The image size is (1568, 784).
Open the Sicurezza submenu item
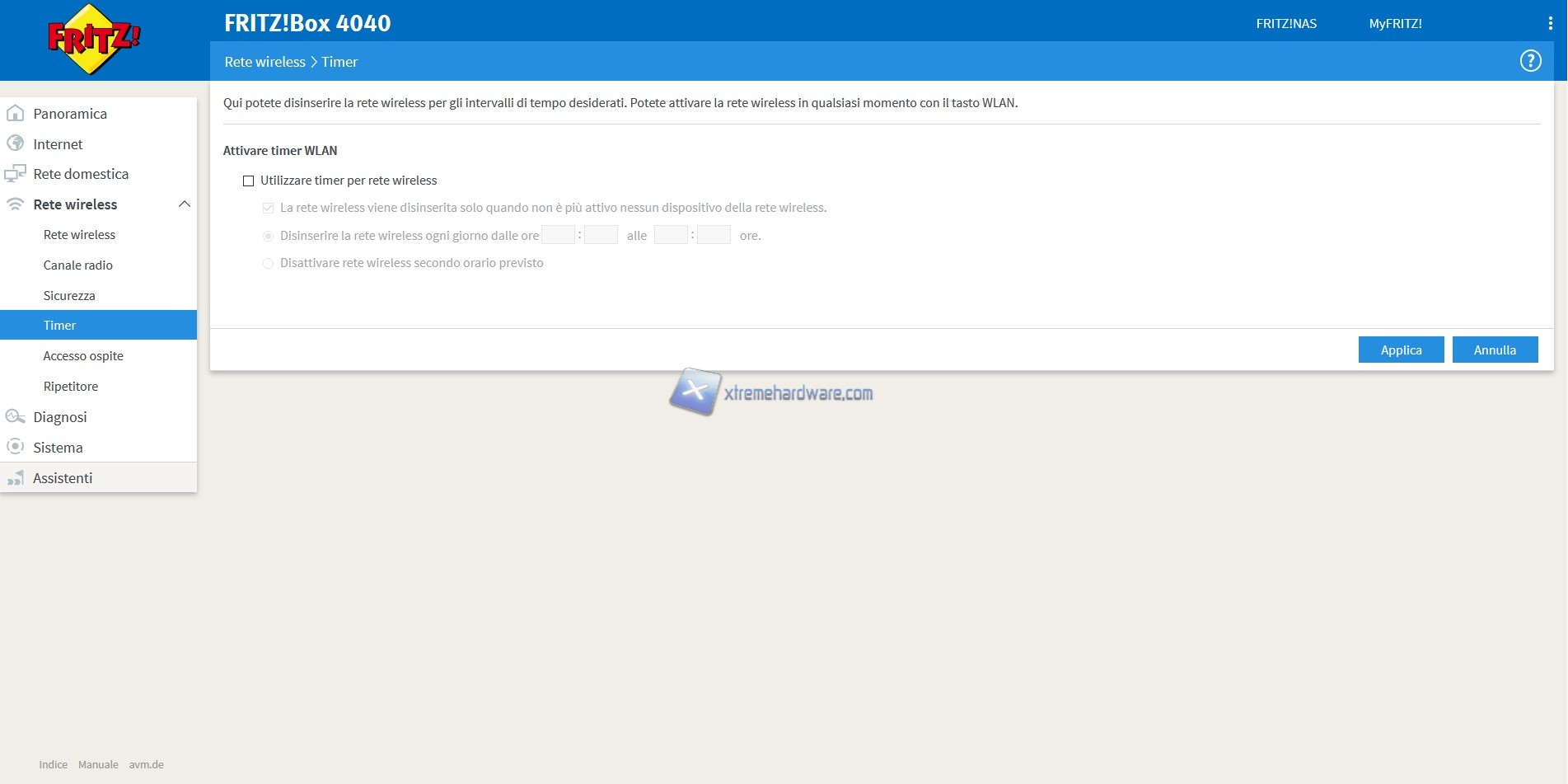pos(69,296)
